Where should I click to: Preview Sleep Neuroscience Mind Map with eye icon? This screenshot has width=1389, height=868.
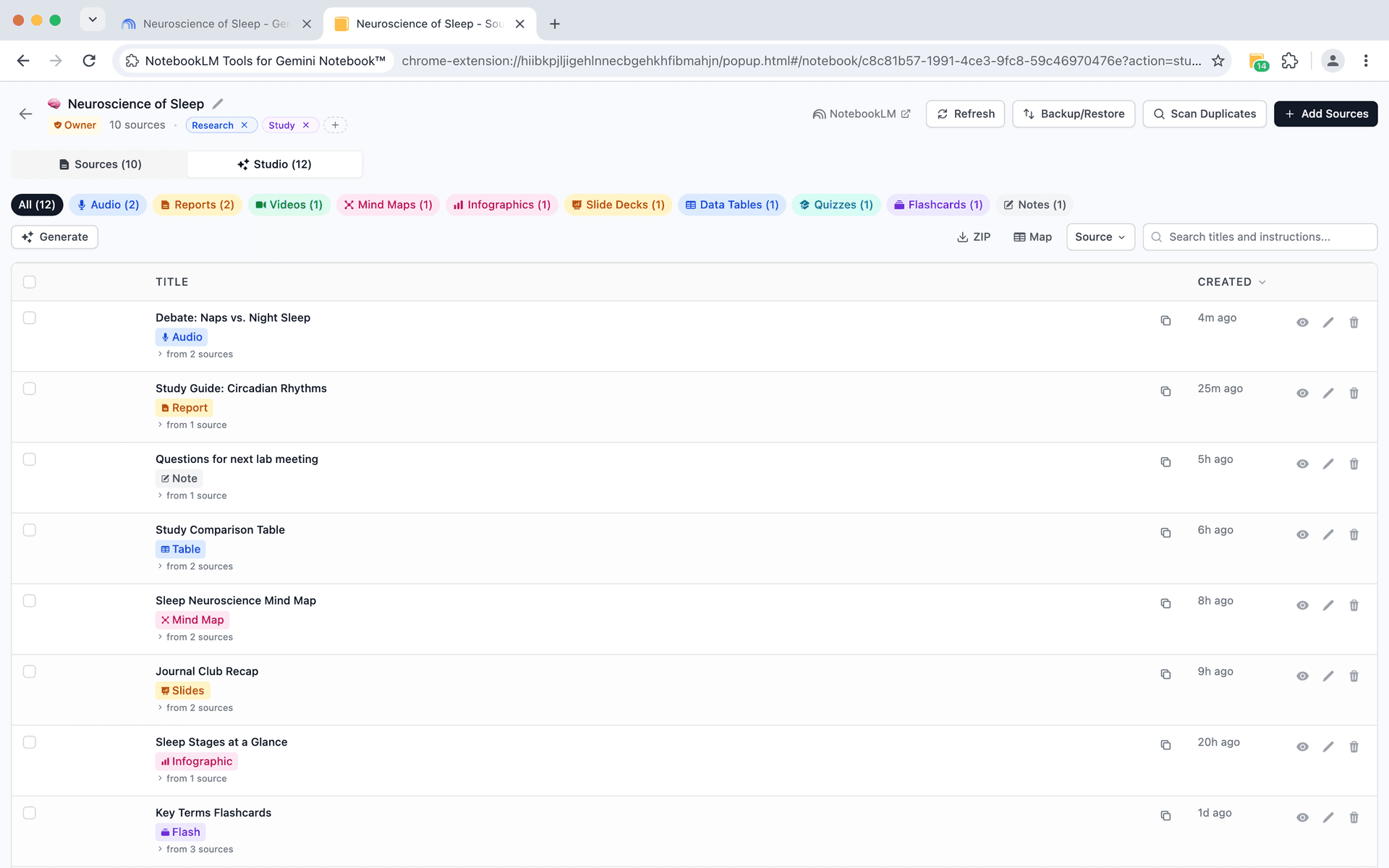click(1302, 605)
